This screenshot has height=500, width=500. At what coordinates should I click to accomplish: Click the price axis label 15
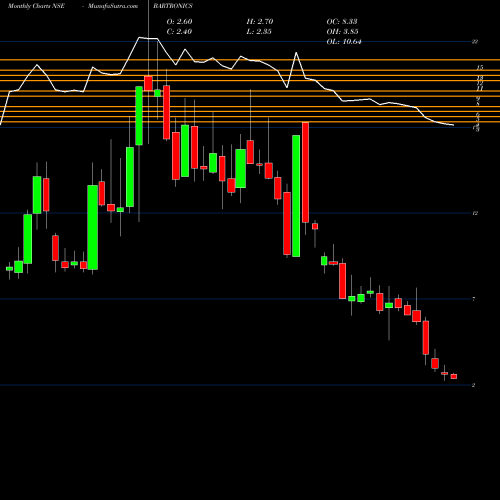(x=480, y=68)
